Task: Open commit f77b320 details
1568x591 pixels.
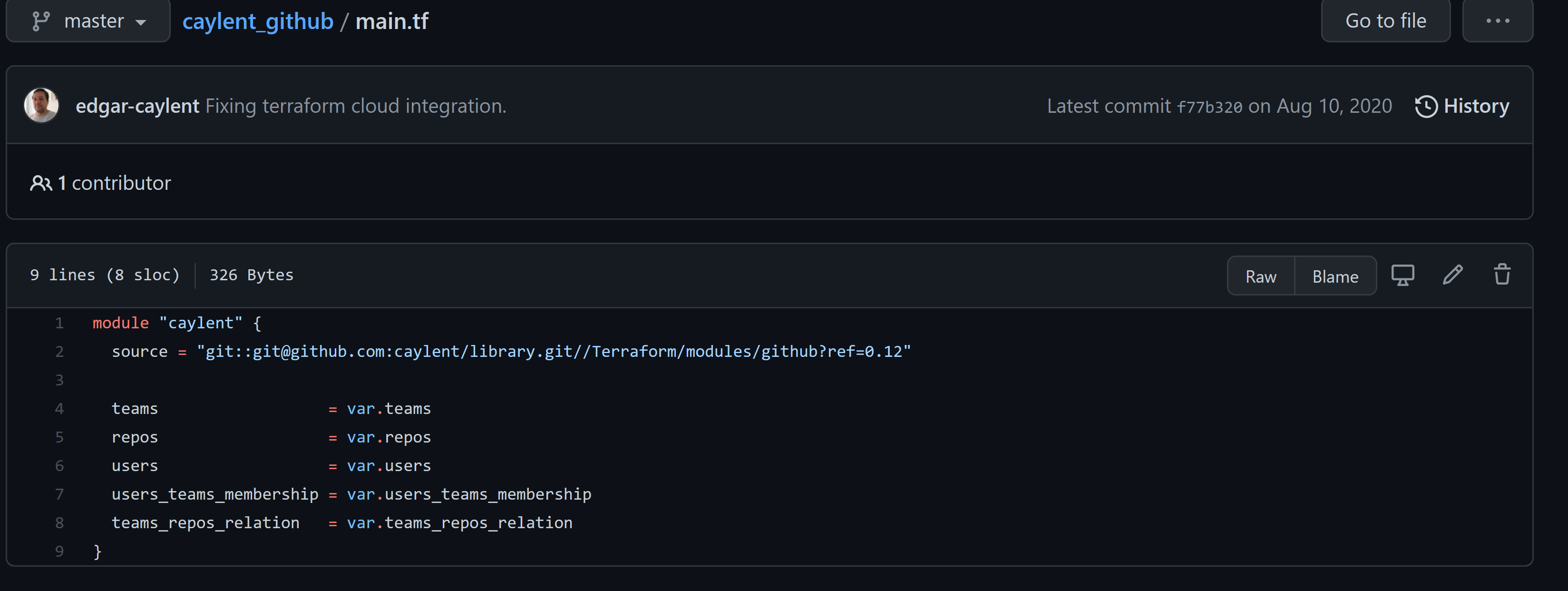Action: click(1210, 106)
